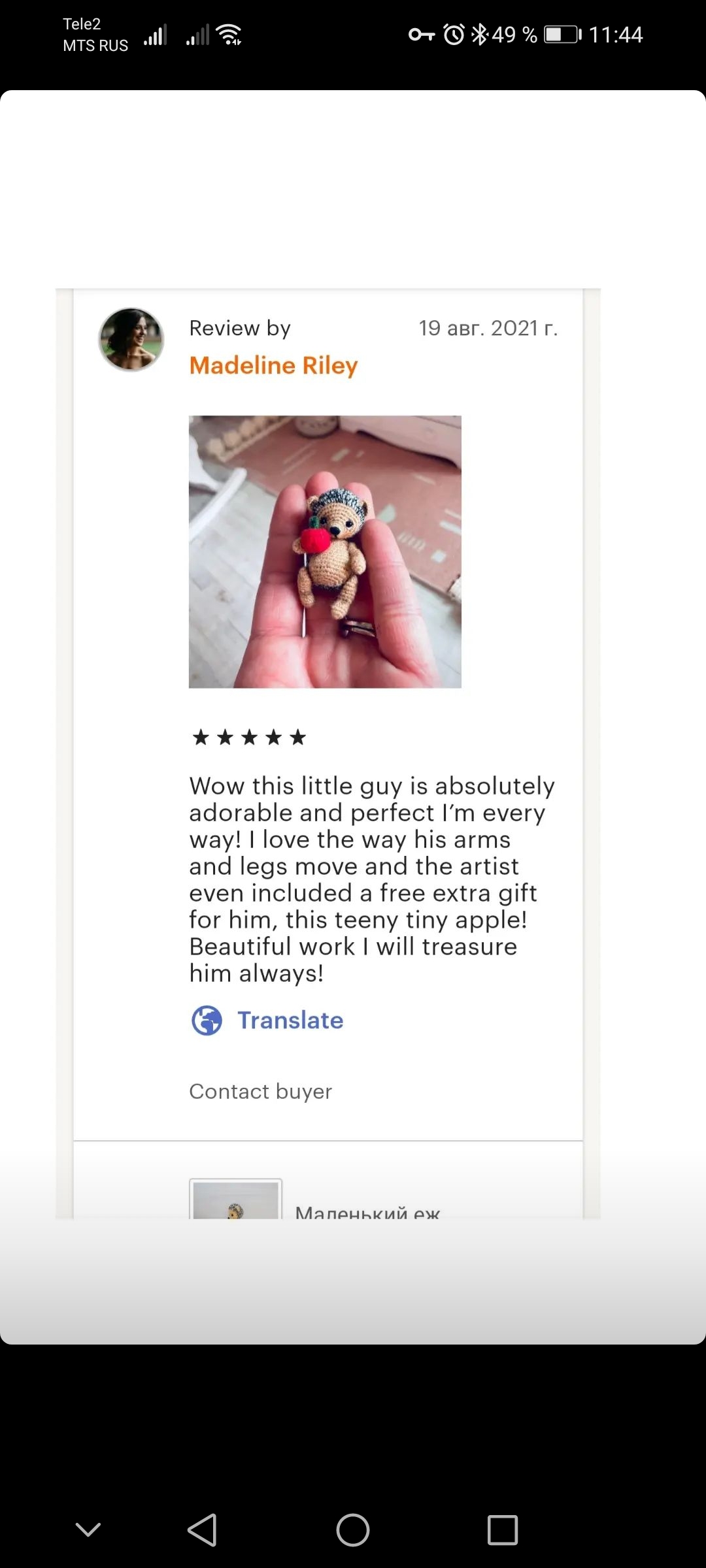The width and height of the screenshot is (706, 1568).
Task: Open the Маленький еж listing thumbnail
Action: click(235, 1199)
